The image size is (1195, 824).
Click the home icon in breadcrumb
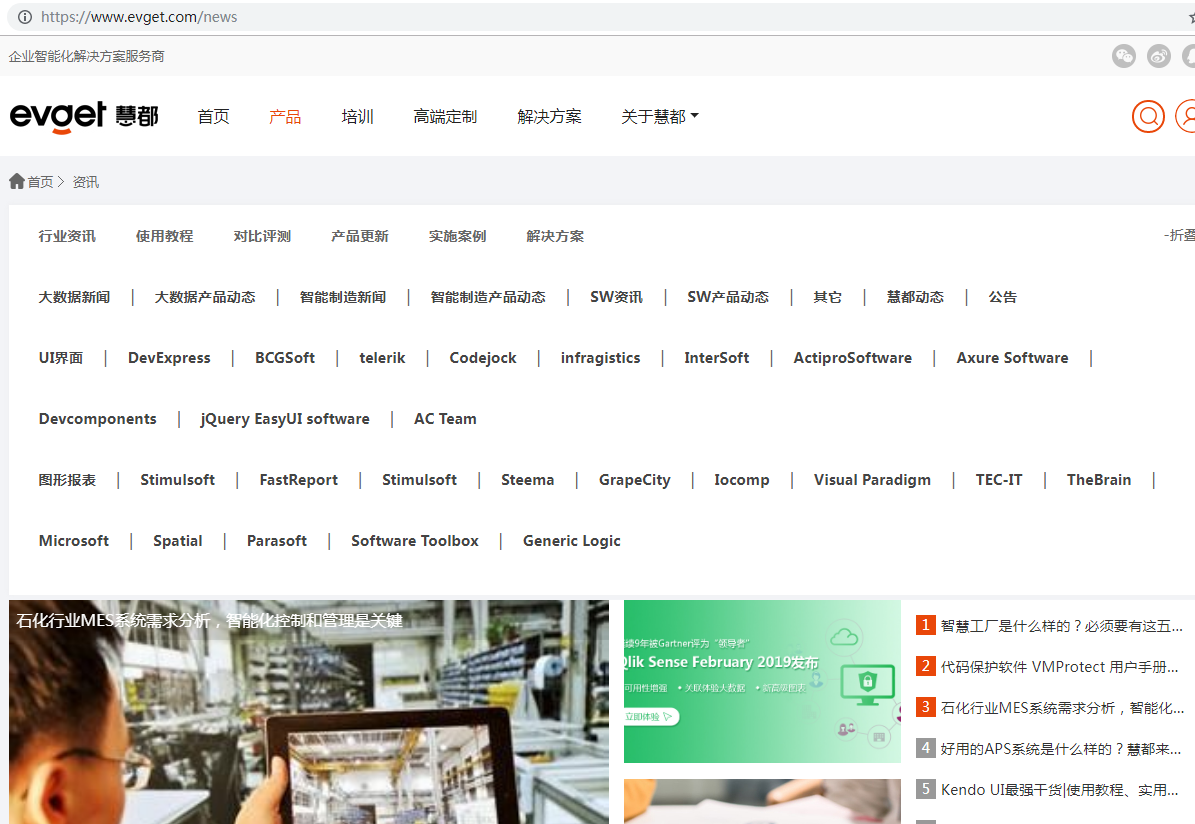click(17, 182)
